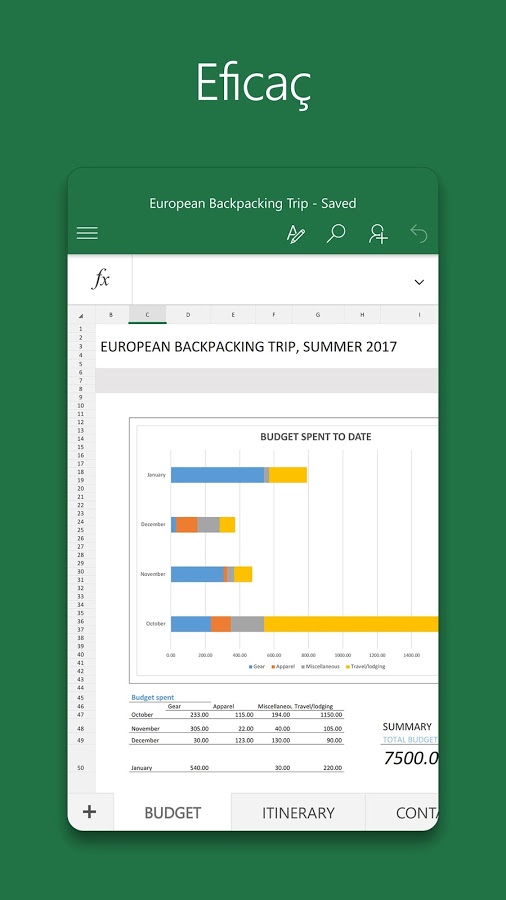Click the 'Gear' table column header
The image size is (506, 900).
click(x=173, y=707)
